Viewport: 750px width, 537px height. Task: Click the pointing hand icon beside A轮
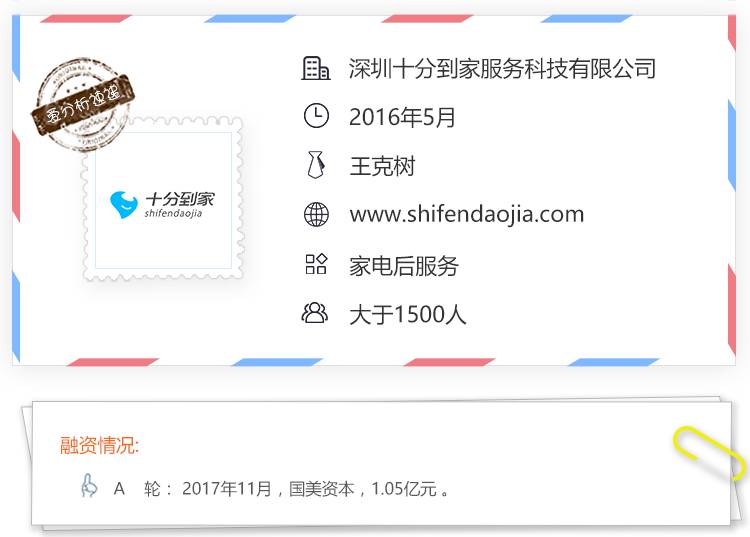coord(89,486)
